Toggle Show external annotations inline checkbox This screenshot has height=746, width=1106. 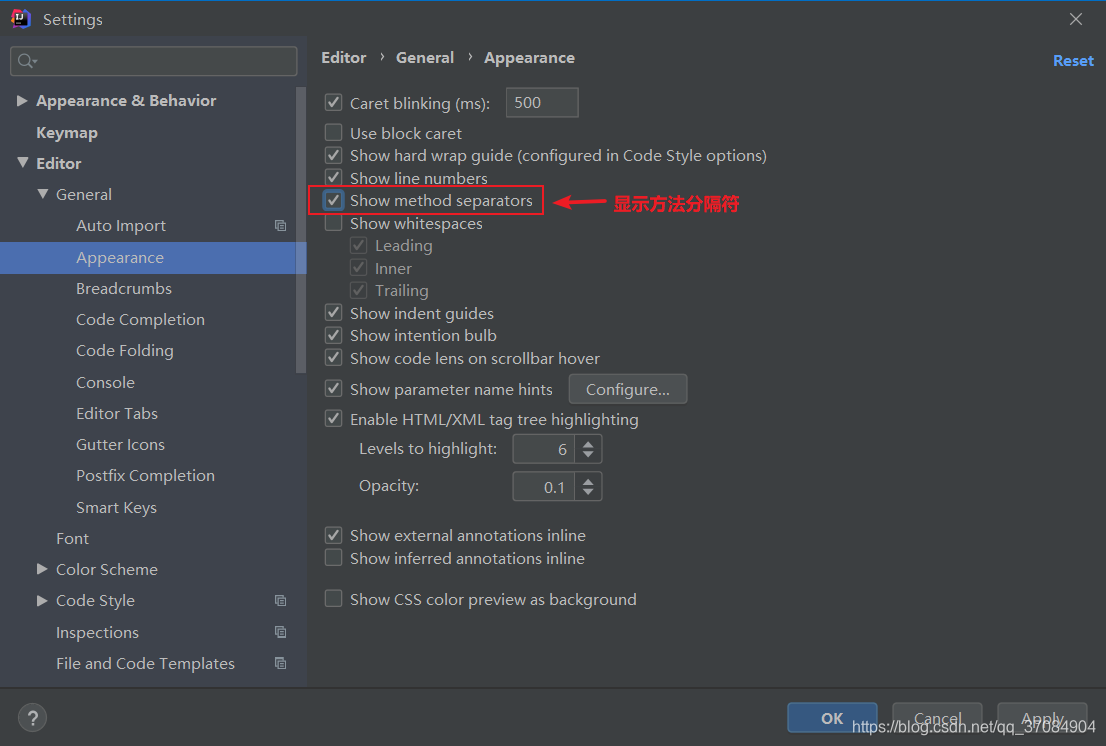point(334,535)
